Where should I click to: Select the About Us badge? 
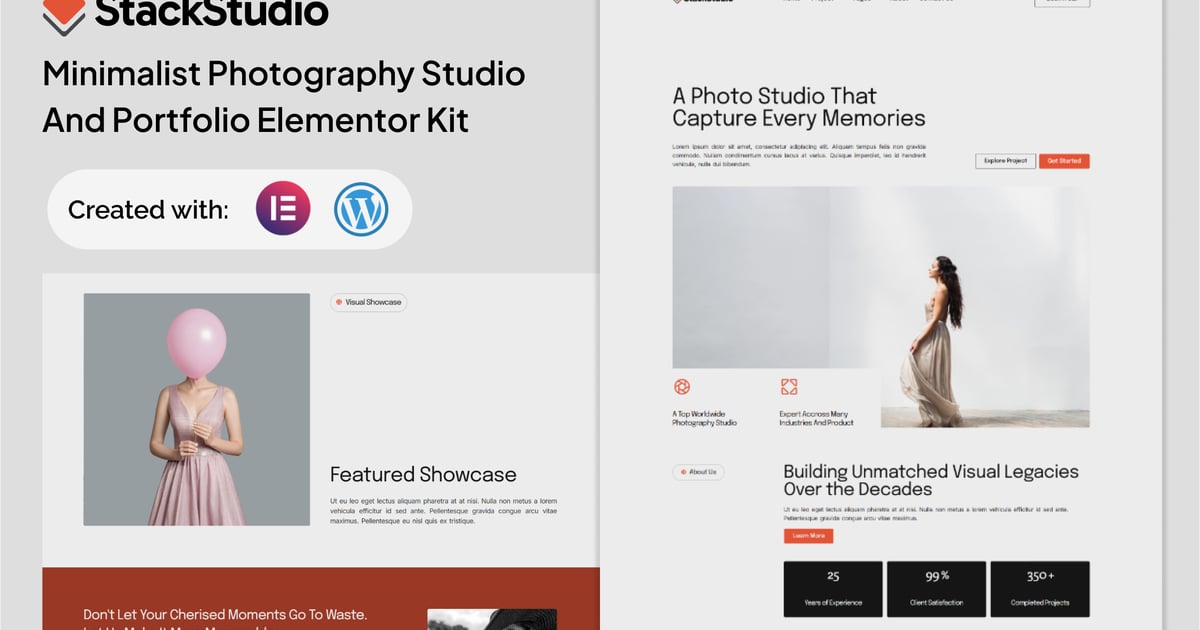click(x=698, y=472)
